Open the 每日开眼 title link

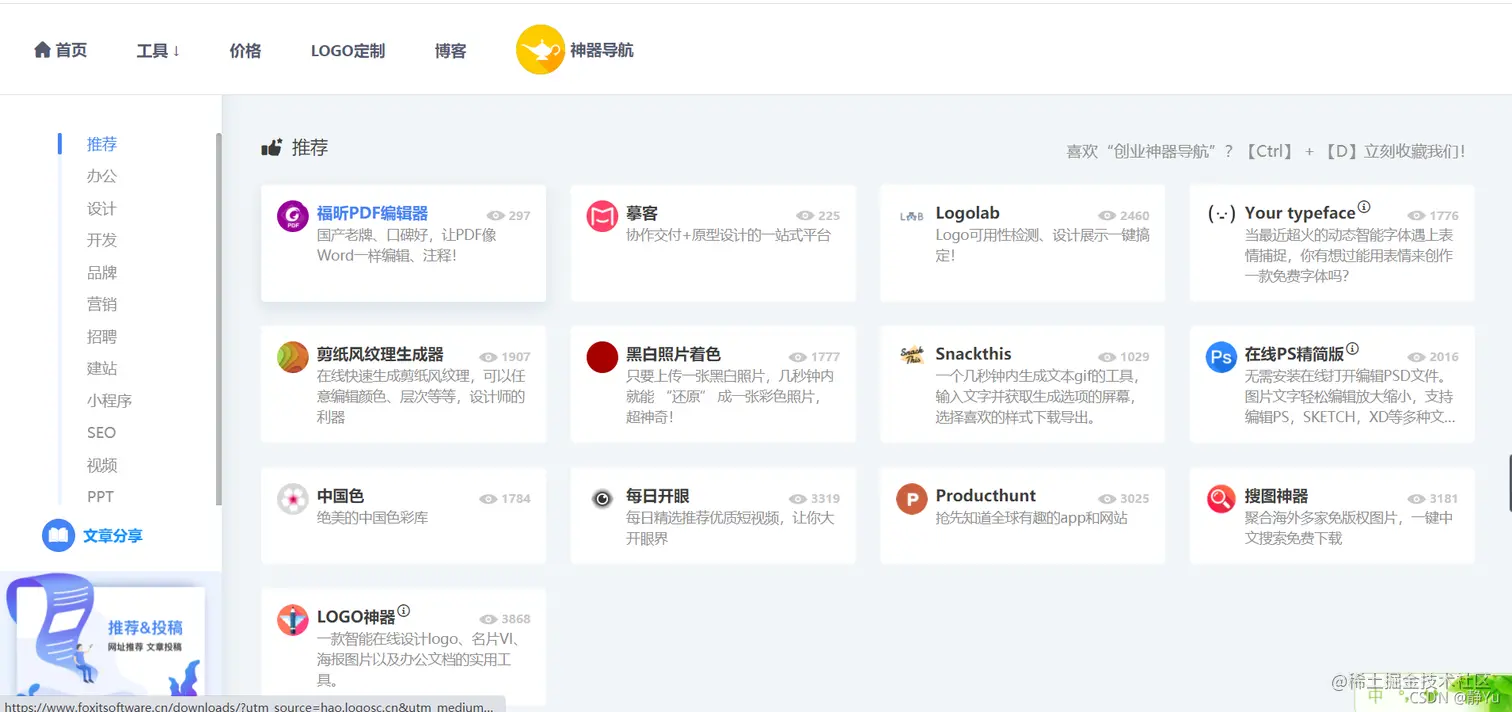(x=658, y=496)
